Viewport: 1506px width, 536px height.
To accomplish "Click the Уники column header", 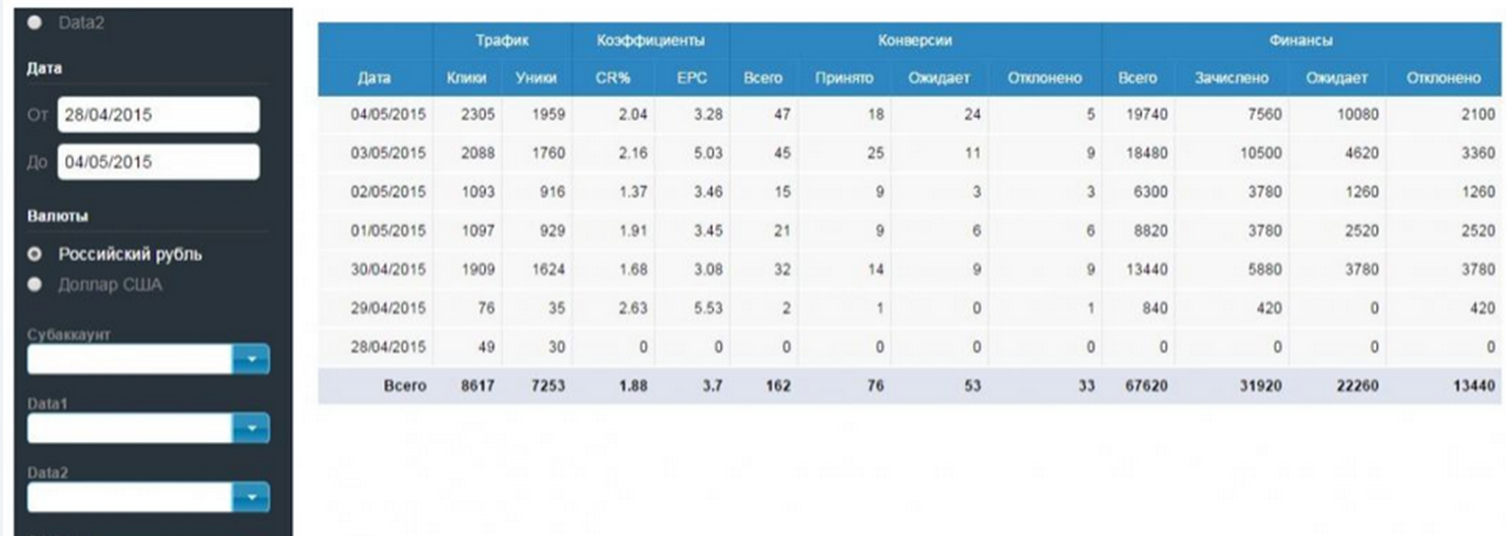I will [536, 78].
